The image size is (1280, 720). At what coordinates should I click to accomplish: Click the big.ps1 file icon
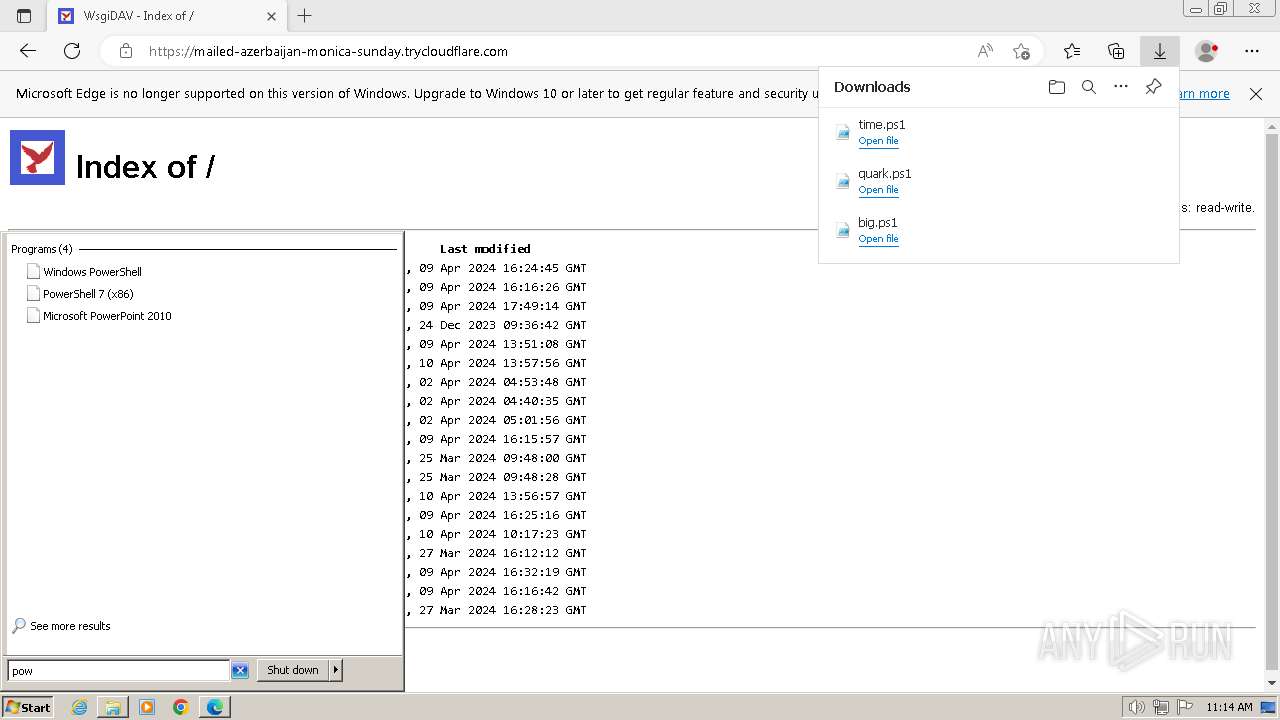843,230
